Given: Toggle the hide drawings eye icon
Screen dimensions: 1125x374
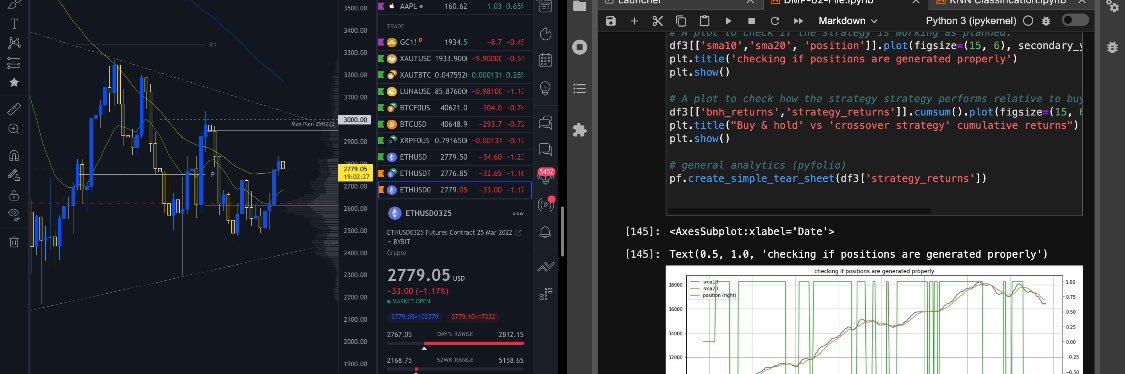Looking at the screenshot, I should coord(14,214).
